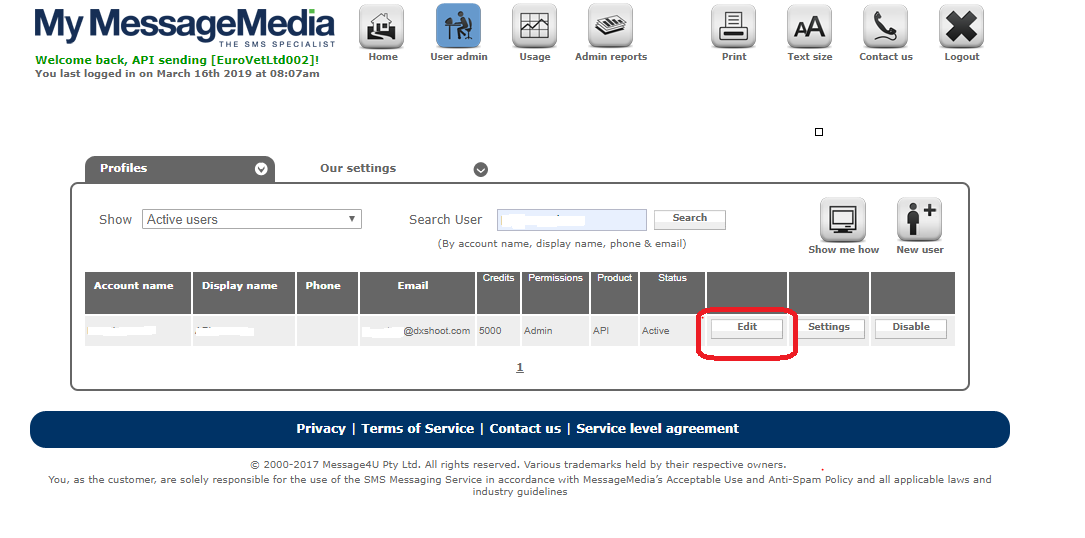1085x538 pixels.
Task: Click the Display name column header
Action: point(244,292)
